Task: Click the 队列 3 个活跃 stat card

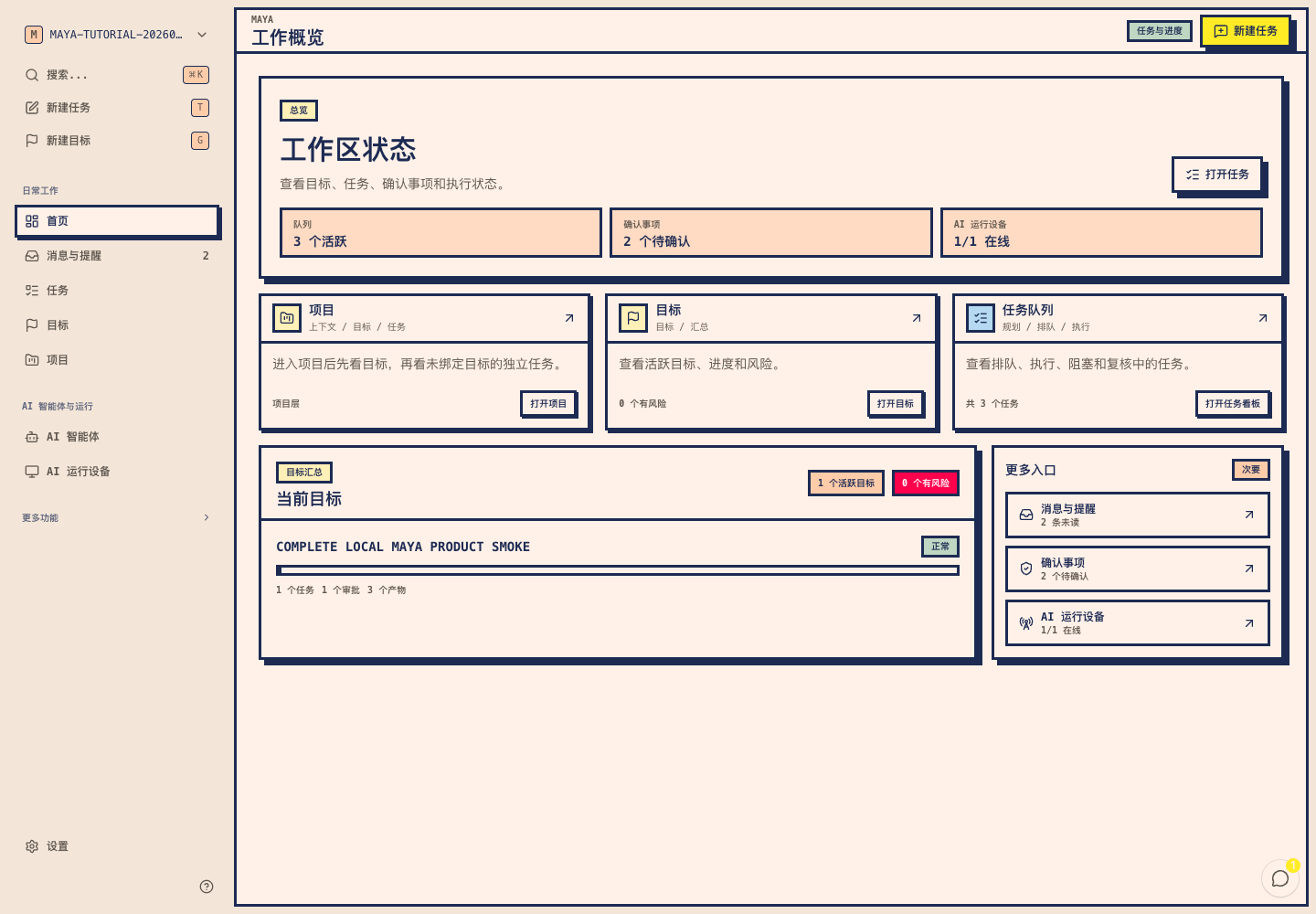Action: tap(440, 233)
